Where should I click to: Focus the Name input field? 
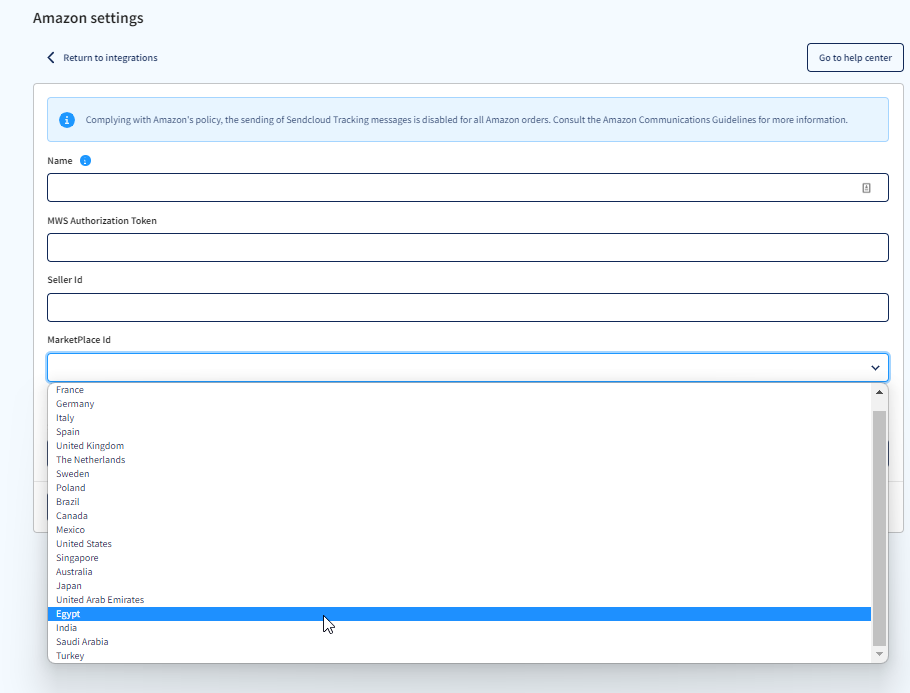(x=468, y=187)
